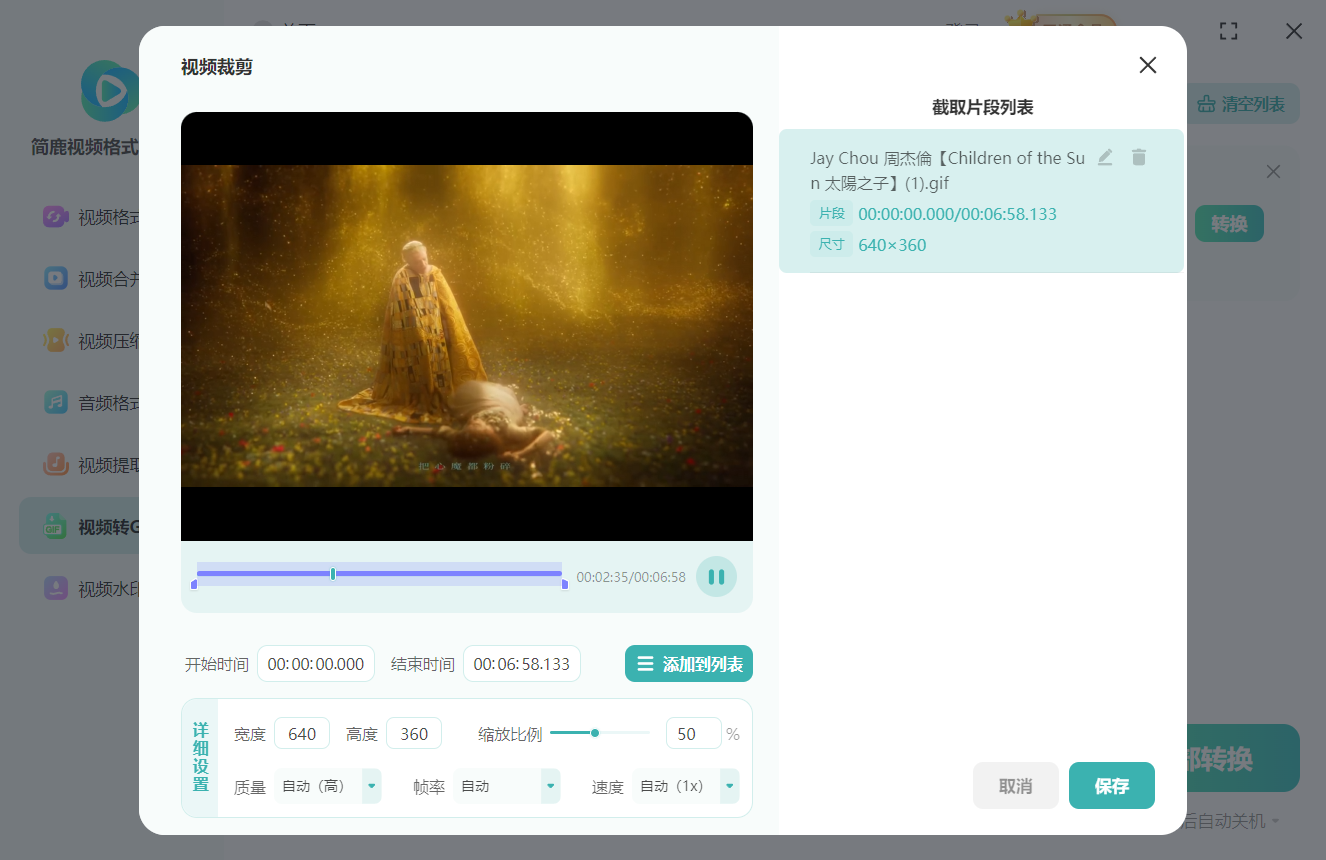
Task: Edit the GIF clip name with pencil icon
Action: (1105, 157)
